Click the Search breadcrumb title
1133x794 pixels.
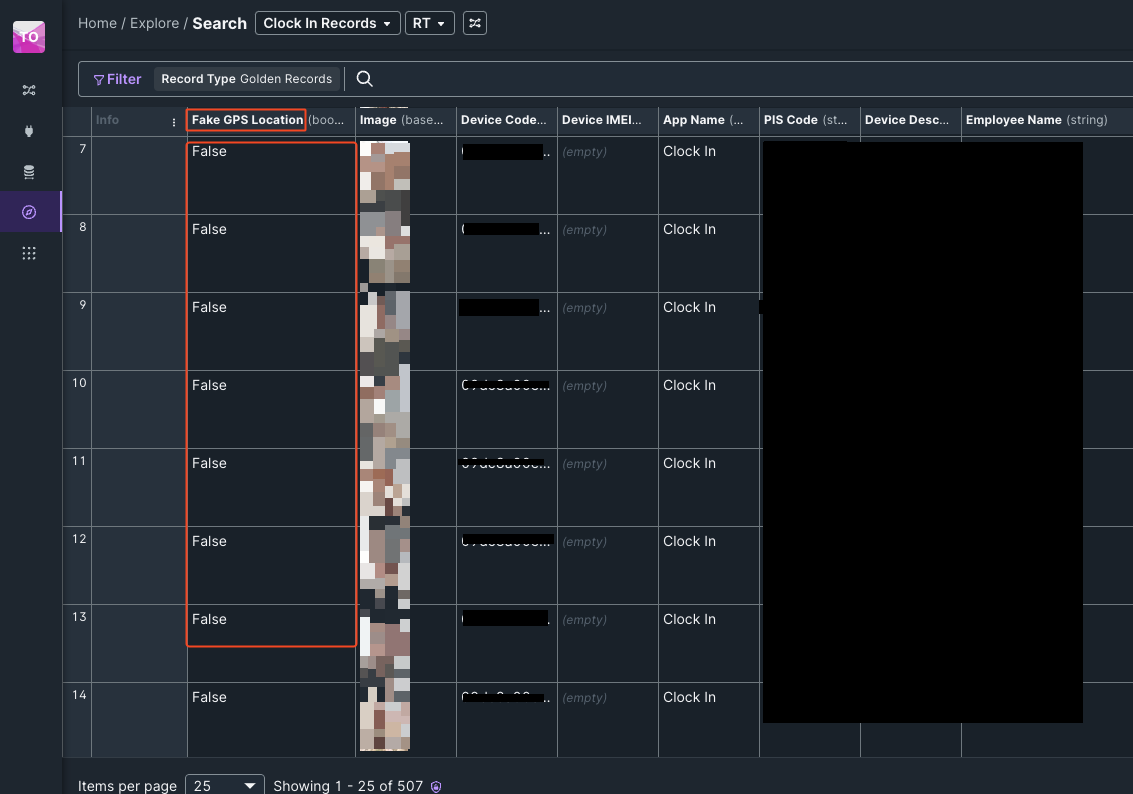[220, 23]
